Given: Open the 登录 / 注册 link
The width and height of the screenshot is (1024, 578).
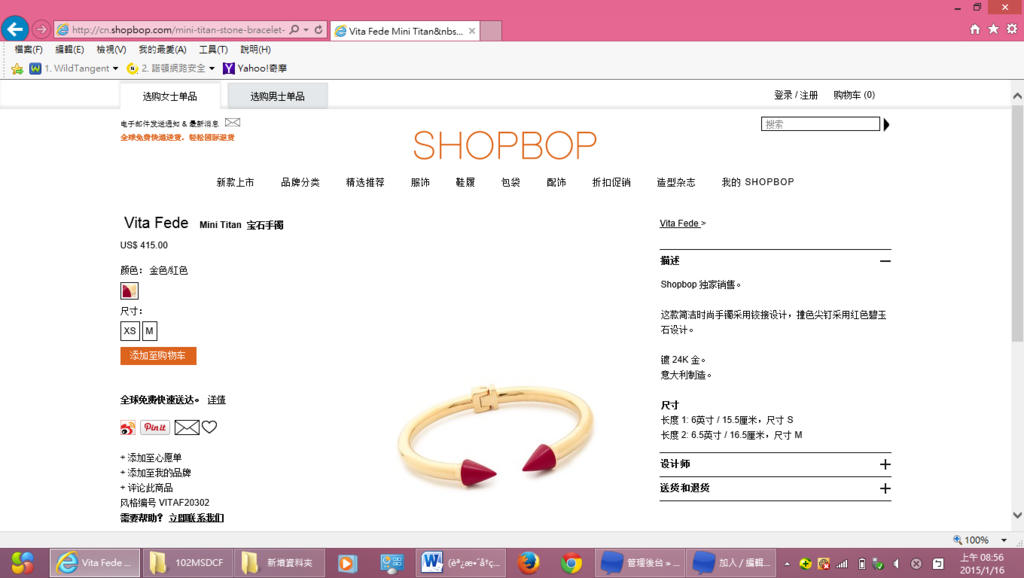Looking at the screenshot, I should pyautogui.click(x=796, y=95).
